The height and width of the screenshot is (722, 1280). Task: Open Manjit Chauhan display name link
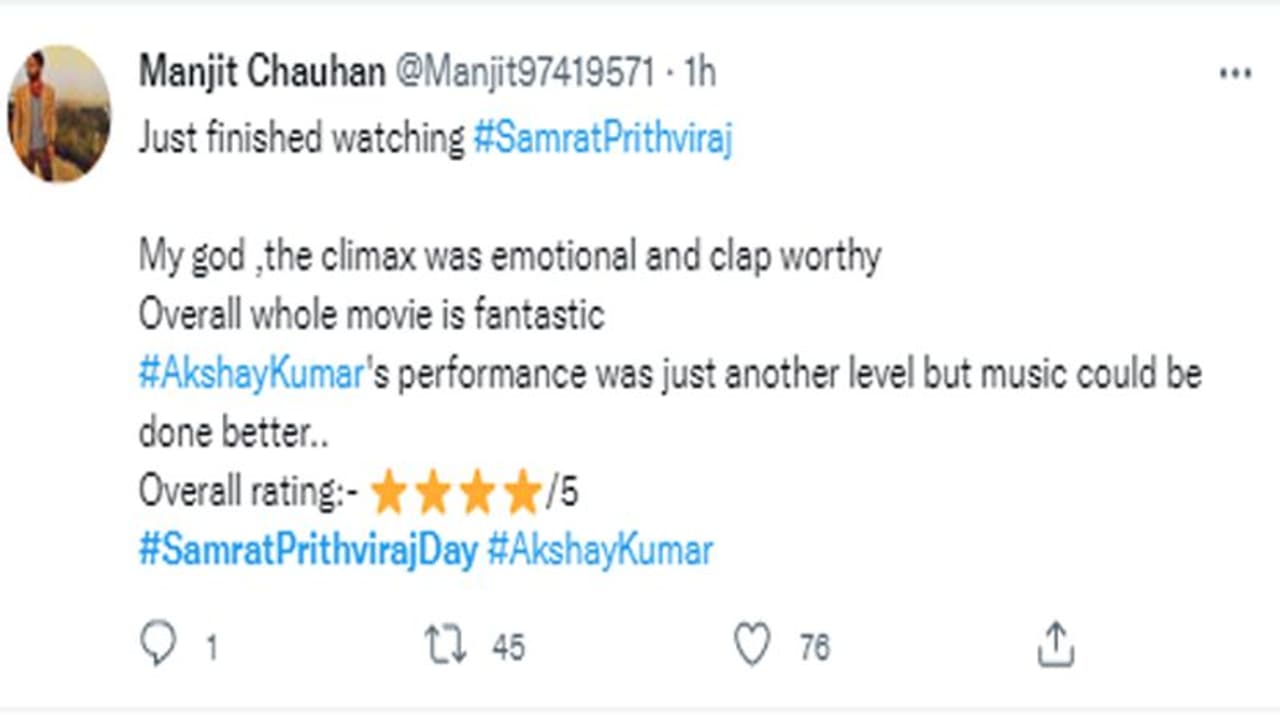pos(261,72)
